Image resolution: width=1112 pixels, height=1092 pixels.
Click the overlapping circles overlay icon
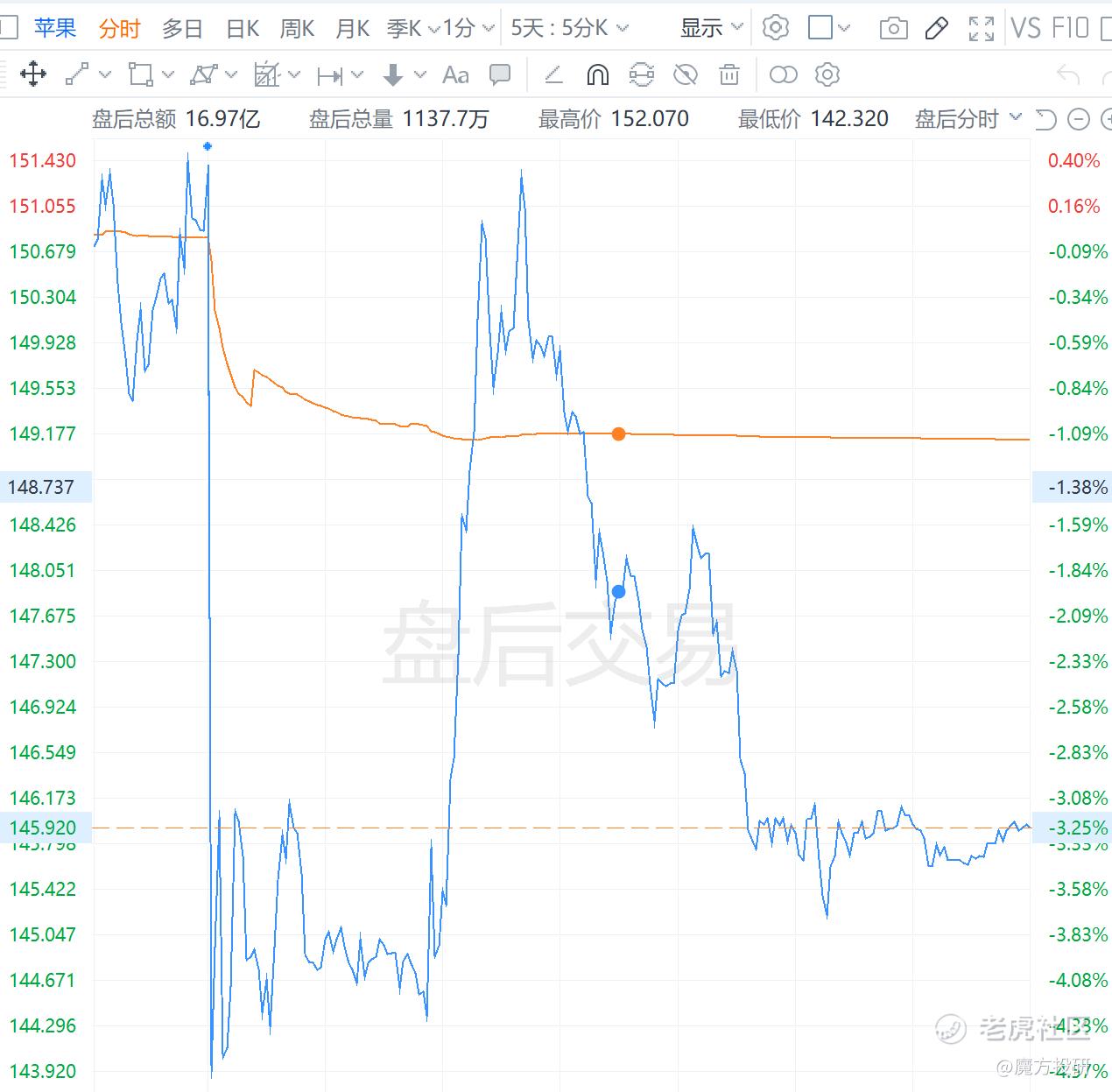coord(784,75)
